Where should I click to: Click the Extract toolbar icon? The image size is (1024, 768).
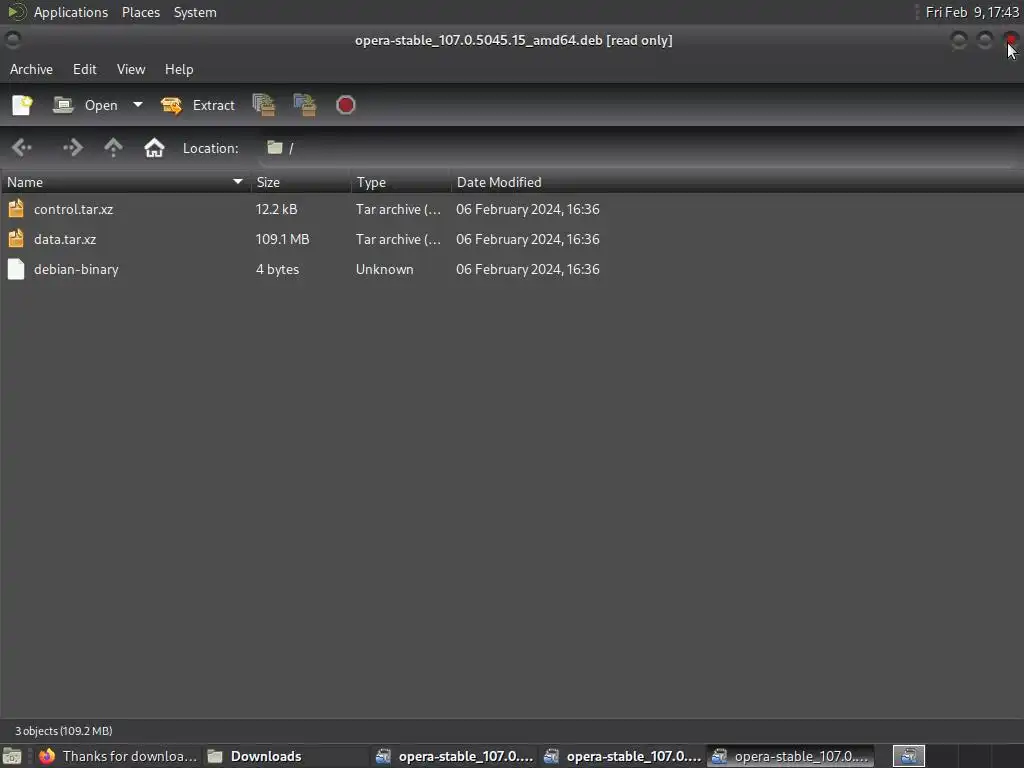[171, 105]
